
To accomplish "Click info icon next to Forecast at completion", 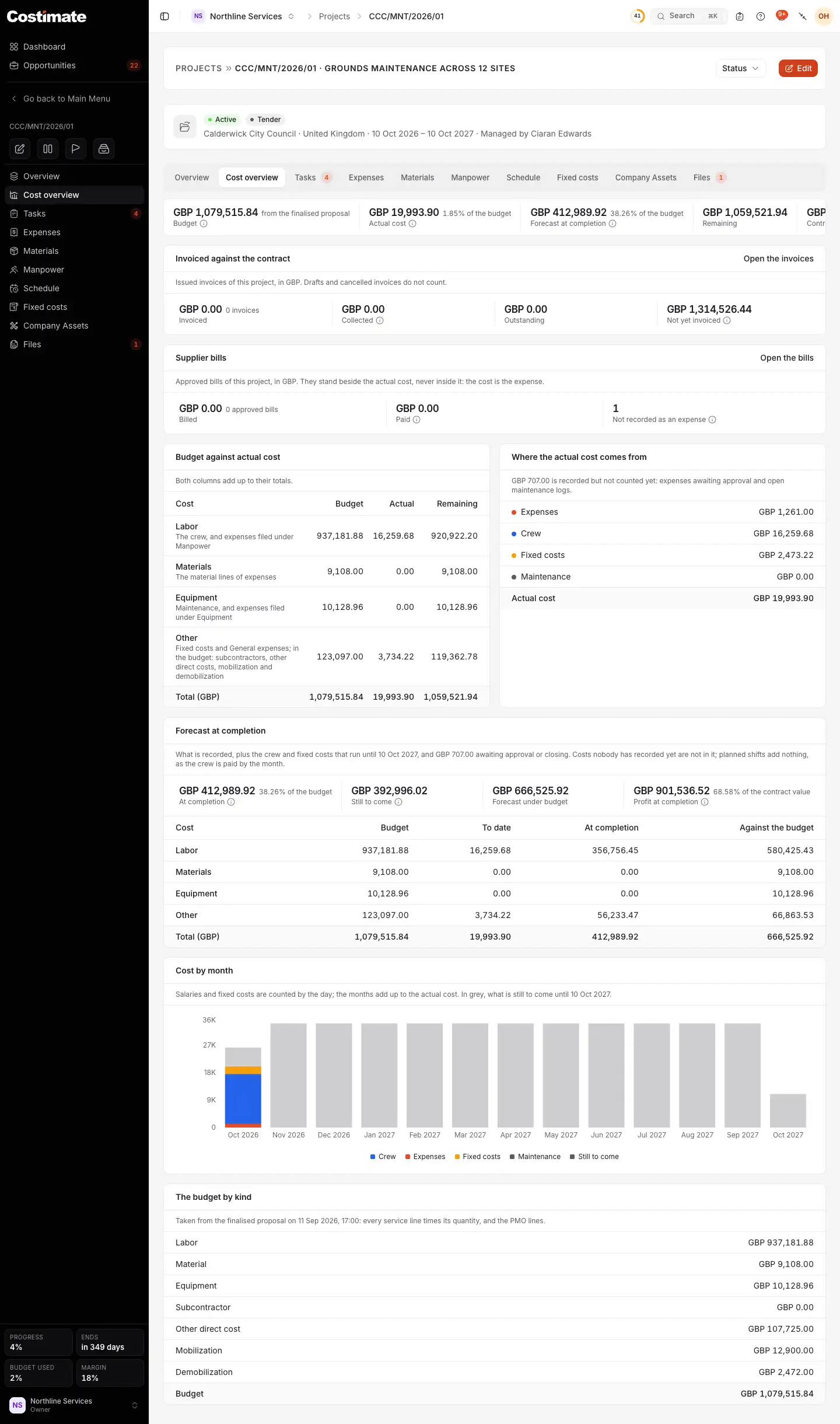I will point(612,224).
